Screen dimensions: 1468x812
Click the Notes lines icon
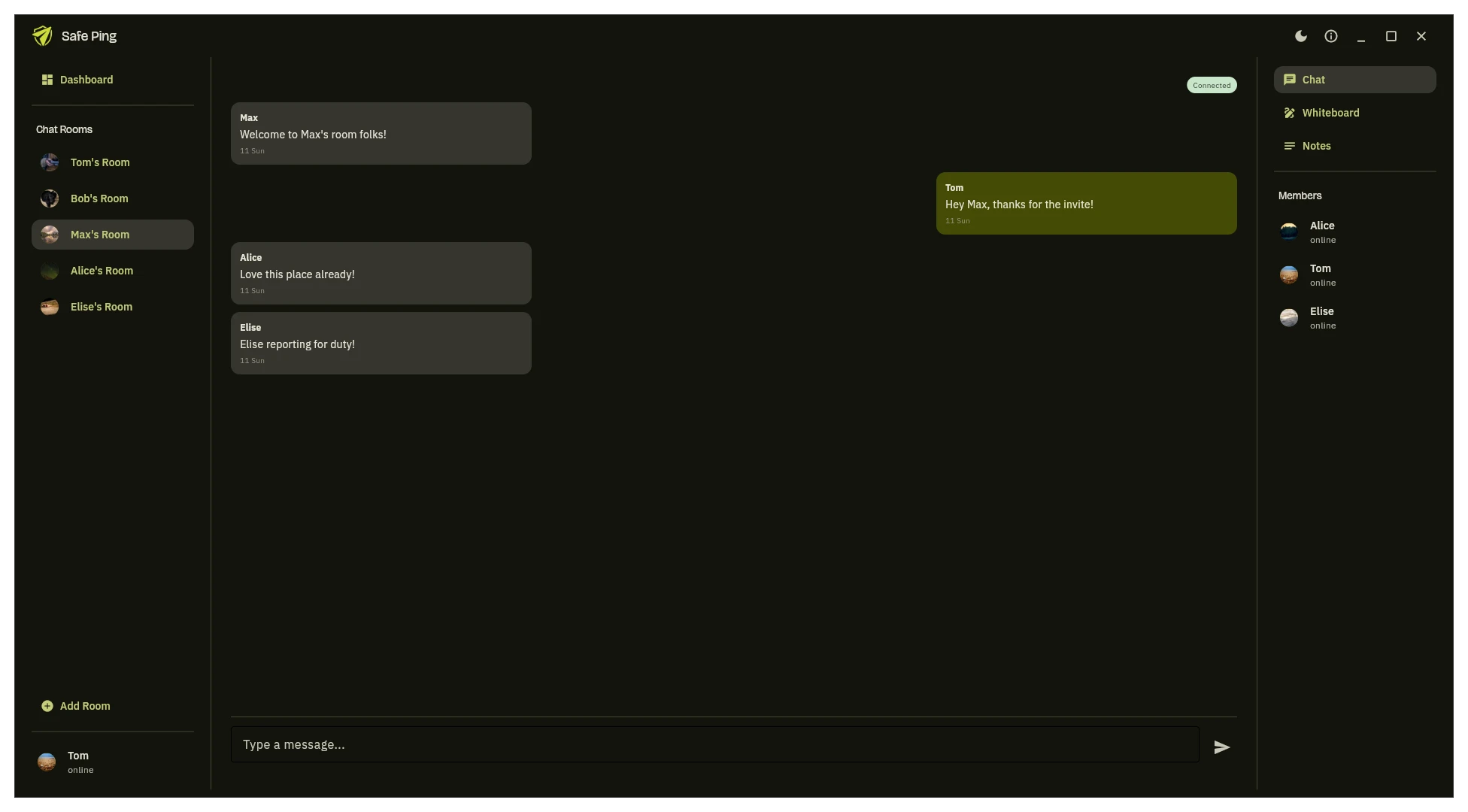coord(1290,146)
